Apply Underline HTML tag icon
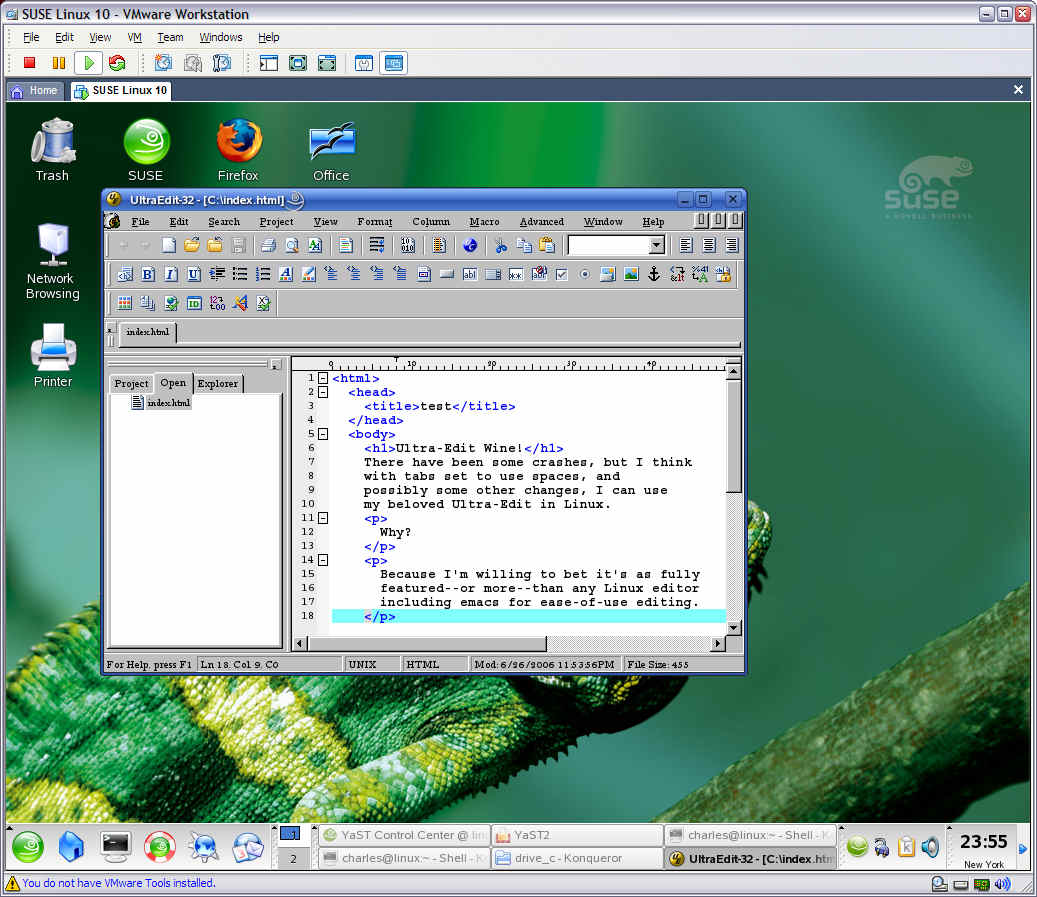 [x=193, y=274]
